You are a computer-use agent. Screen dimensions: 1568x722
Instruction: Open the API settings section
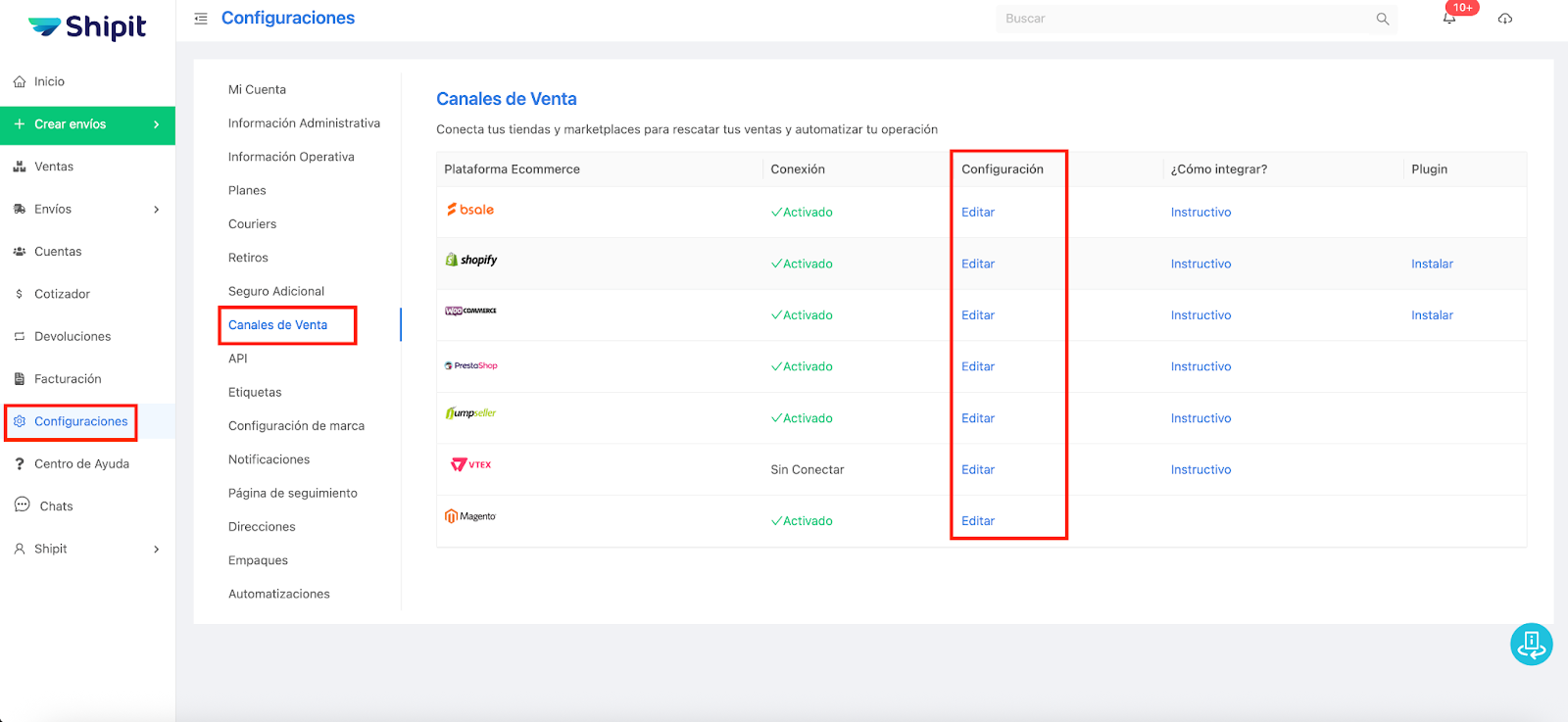tap(238, 359)
